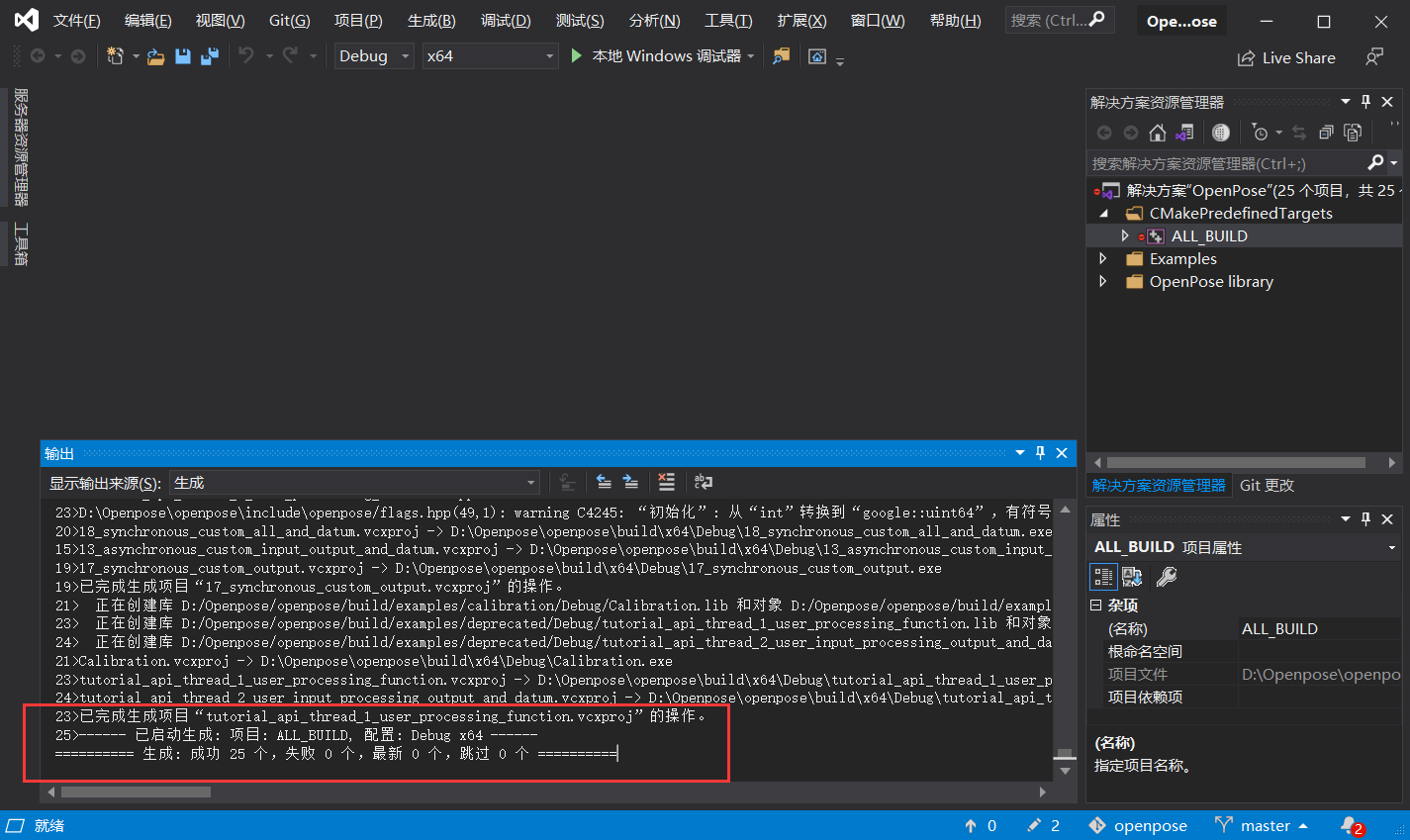Click the Solution Explorer home icon
Viewport: 1410px width, 840px height.
pos(1158,133)
